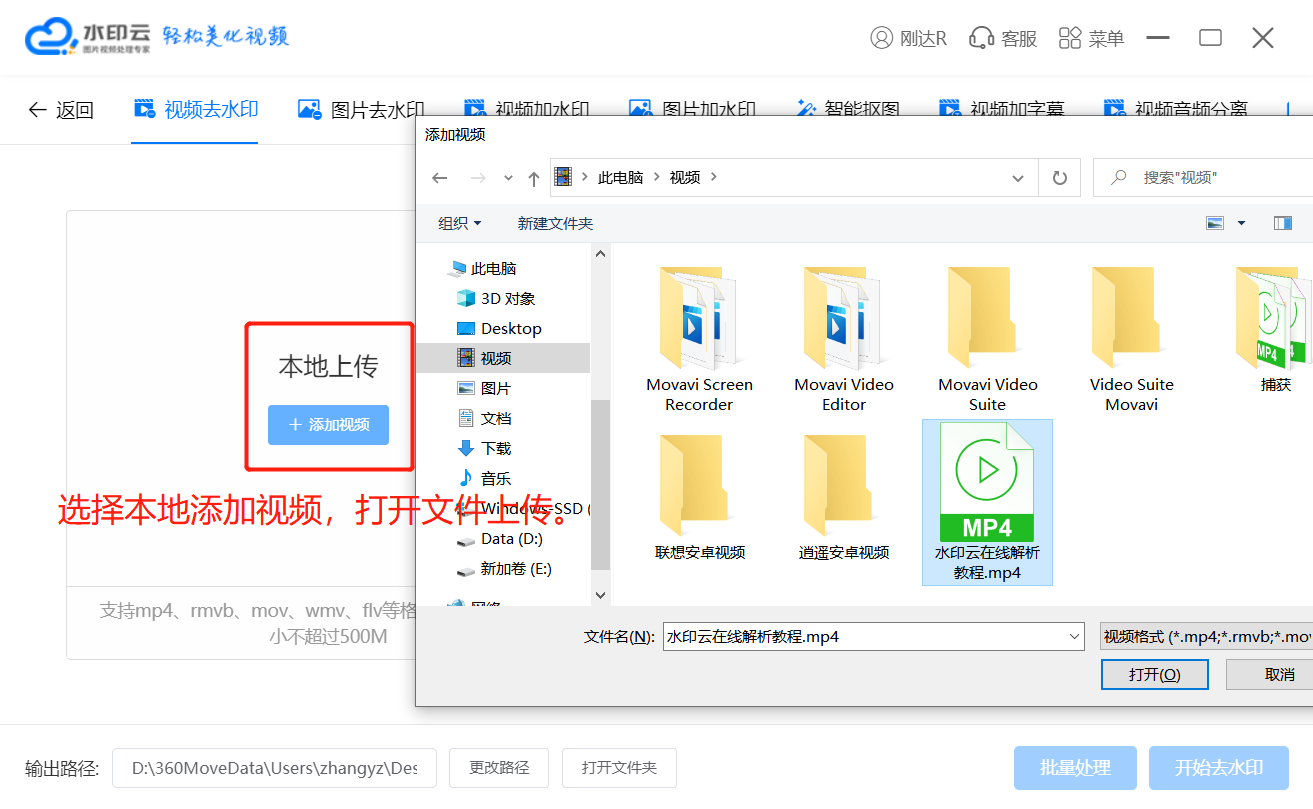Screen dimensions: 1313x809
Task: Open the 组织 dropdown menu
Action: click(x=459, y=223)
